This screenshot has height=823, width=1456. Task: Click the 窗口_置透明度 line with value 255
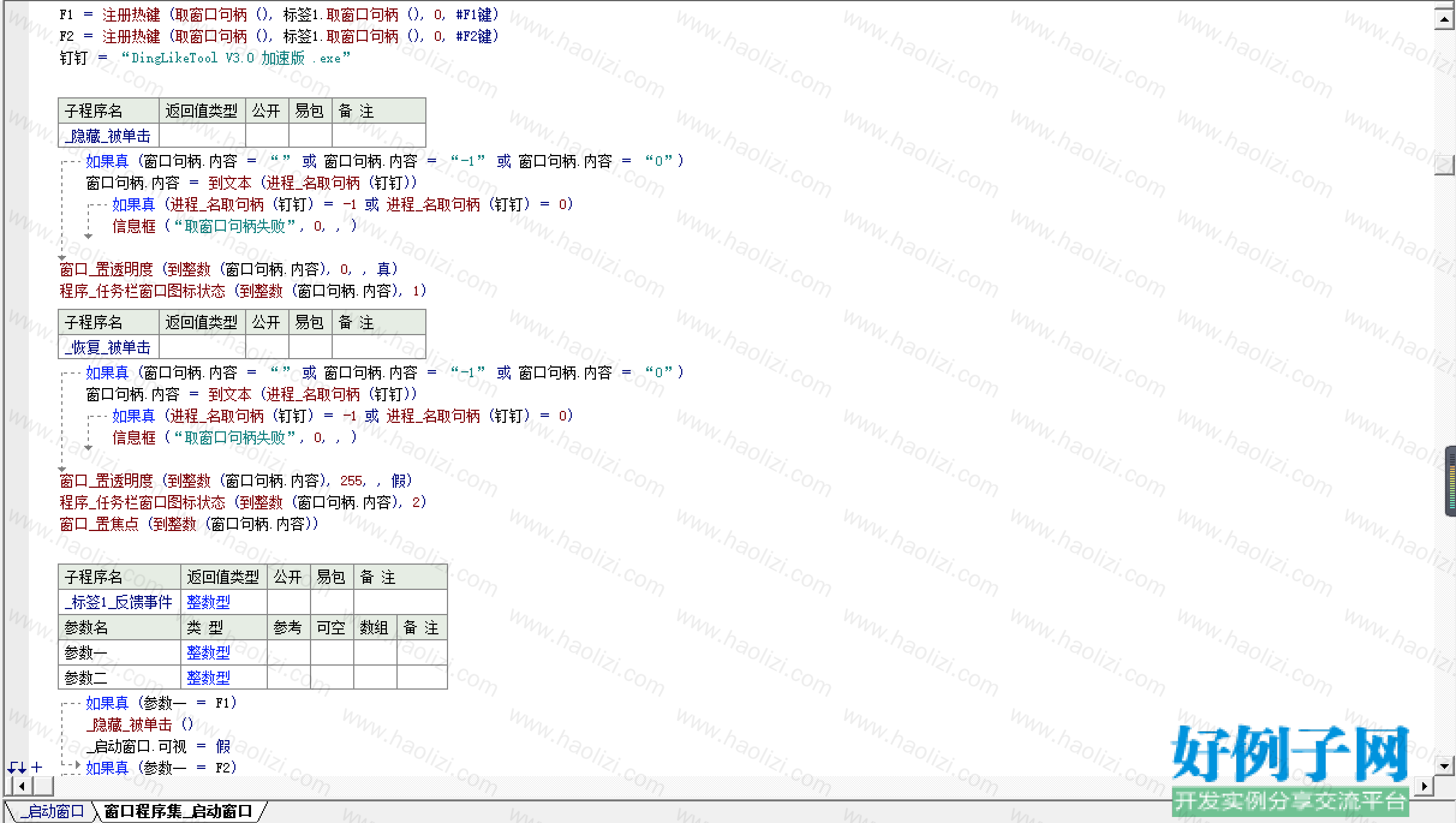236,481
